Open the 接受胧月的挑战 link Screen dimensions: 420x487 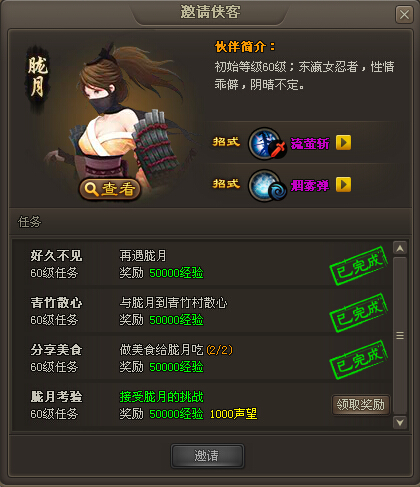tap(161, 397)
